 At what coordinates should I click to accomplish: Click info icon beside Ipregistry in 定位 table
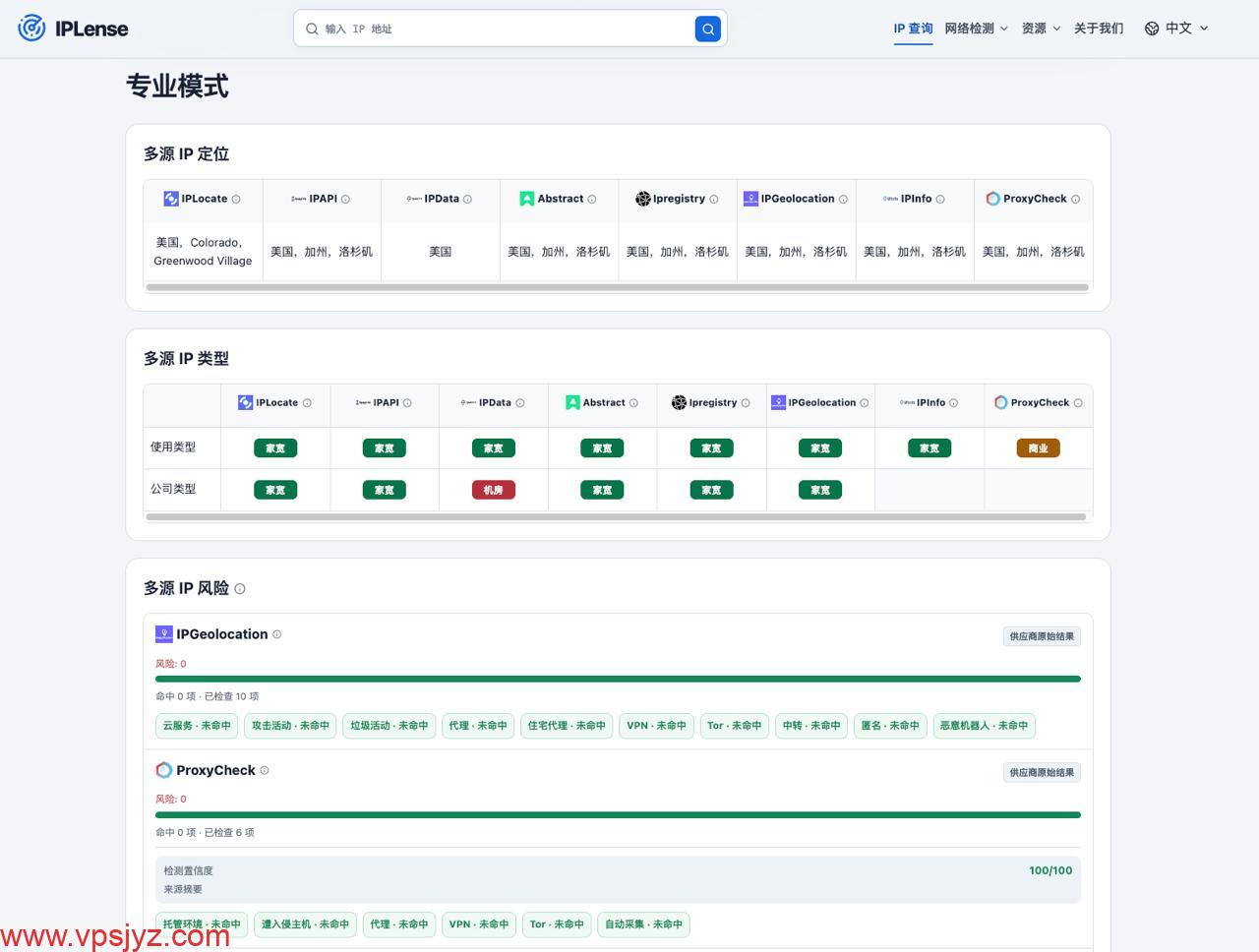713,200
